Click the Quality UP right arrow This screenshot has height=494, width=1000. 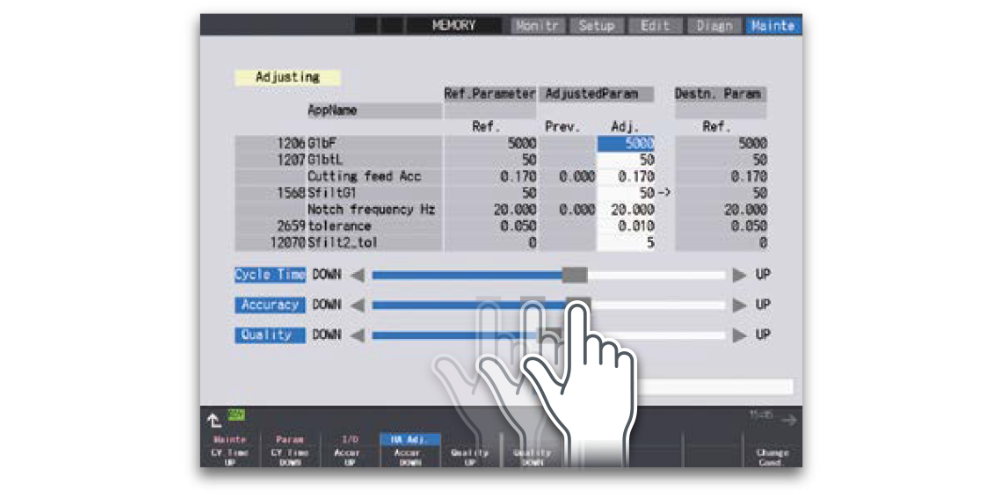tap(739, 336)
